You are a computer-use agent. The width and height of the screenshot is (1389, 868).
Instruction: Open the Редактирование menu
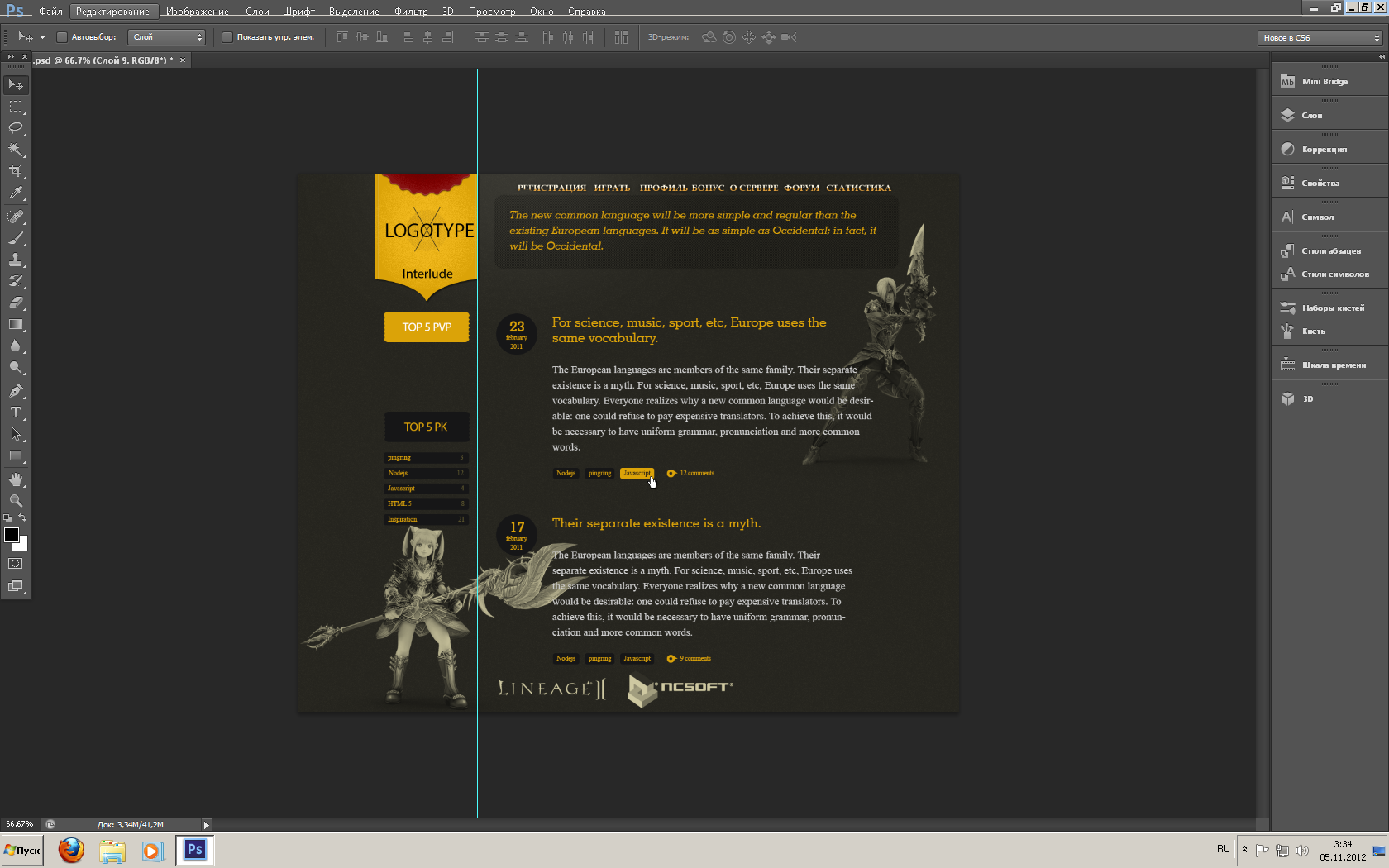pyautogui.click(x=112, y=12)
